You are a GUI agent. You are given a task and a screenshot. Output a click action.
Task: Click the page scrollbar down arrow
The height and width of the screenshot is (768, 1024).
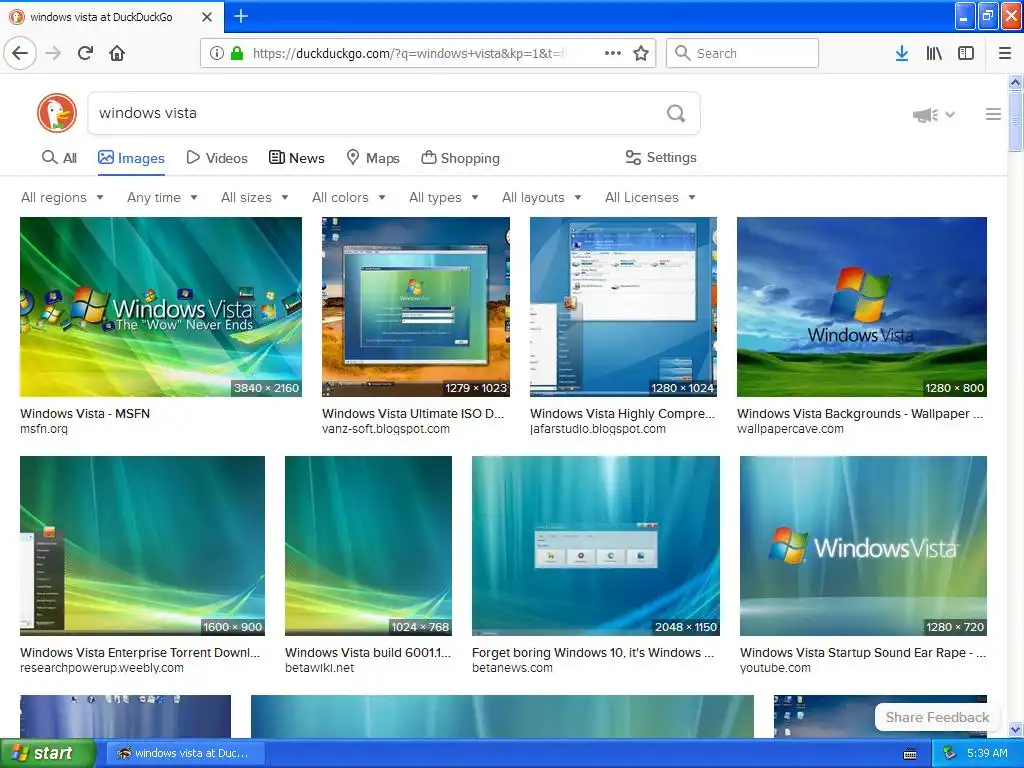[x=1015, y=729]
